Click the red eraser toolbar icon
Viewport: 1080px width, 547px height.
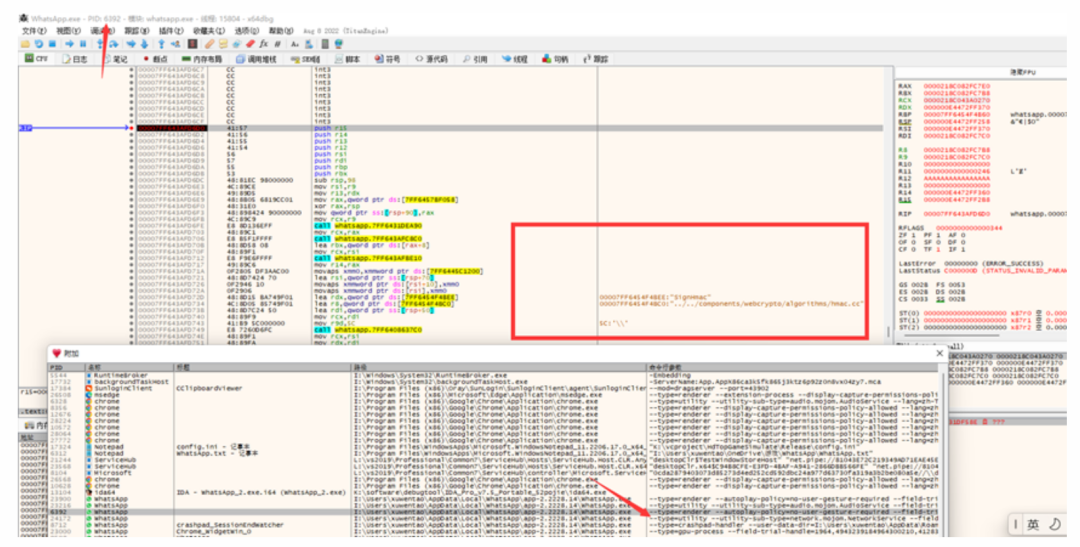(250, 44)
